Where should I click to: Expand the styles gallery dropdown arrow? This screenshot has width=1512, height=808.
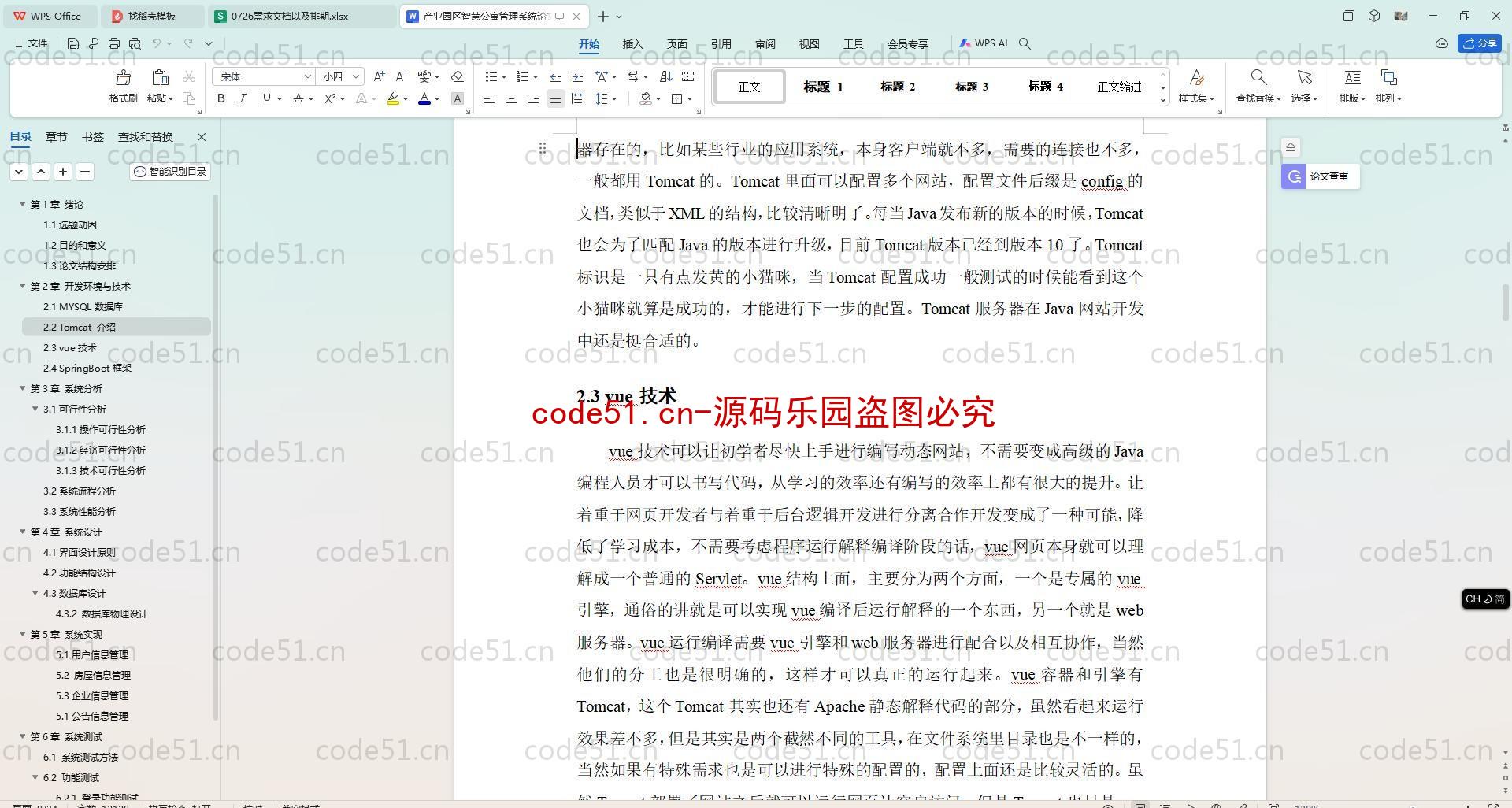[x=1163, y=99]
